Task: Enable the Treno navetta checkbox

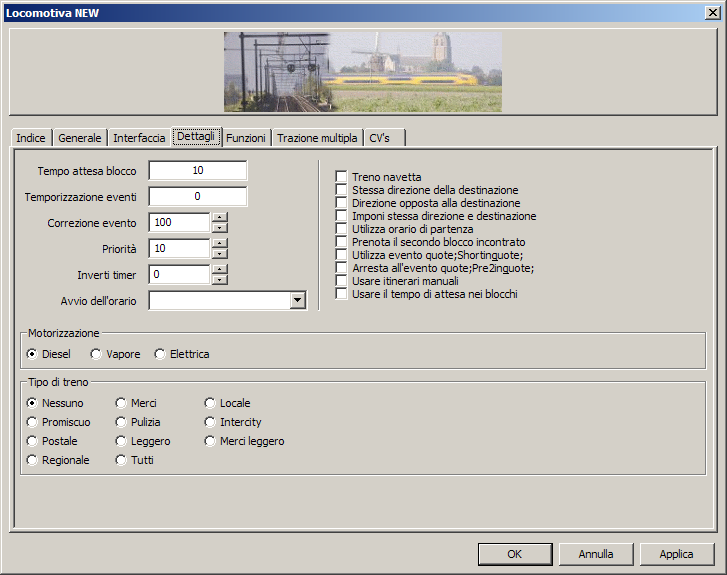Action: tap(342, 177)
